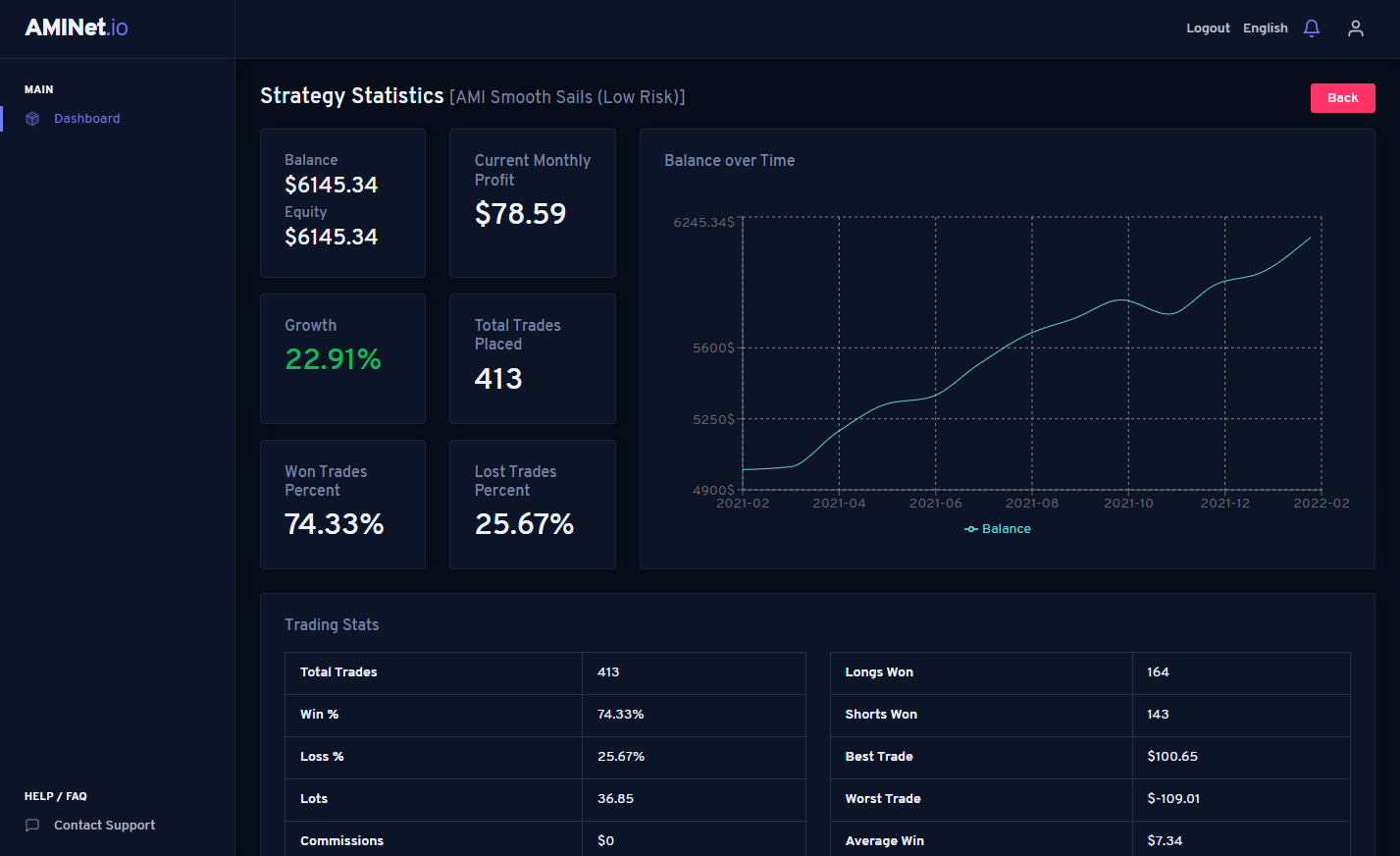Screen dimensions: 1400x856
Task: Click the 5600$ y-axis label
Action: 713,348
